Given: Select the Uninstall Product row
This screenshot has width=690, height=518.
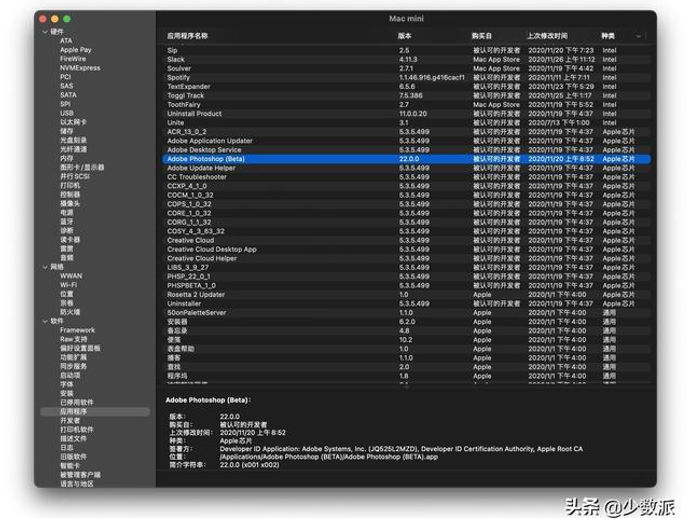Looking at the screenshot, I should click(x=407, y=114).
